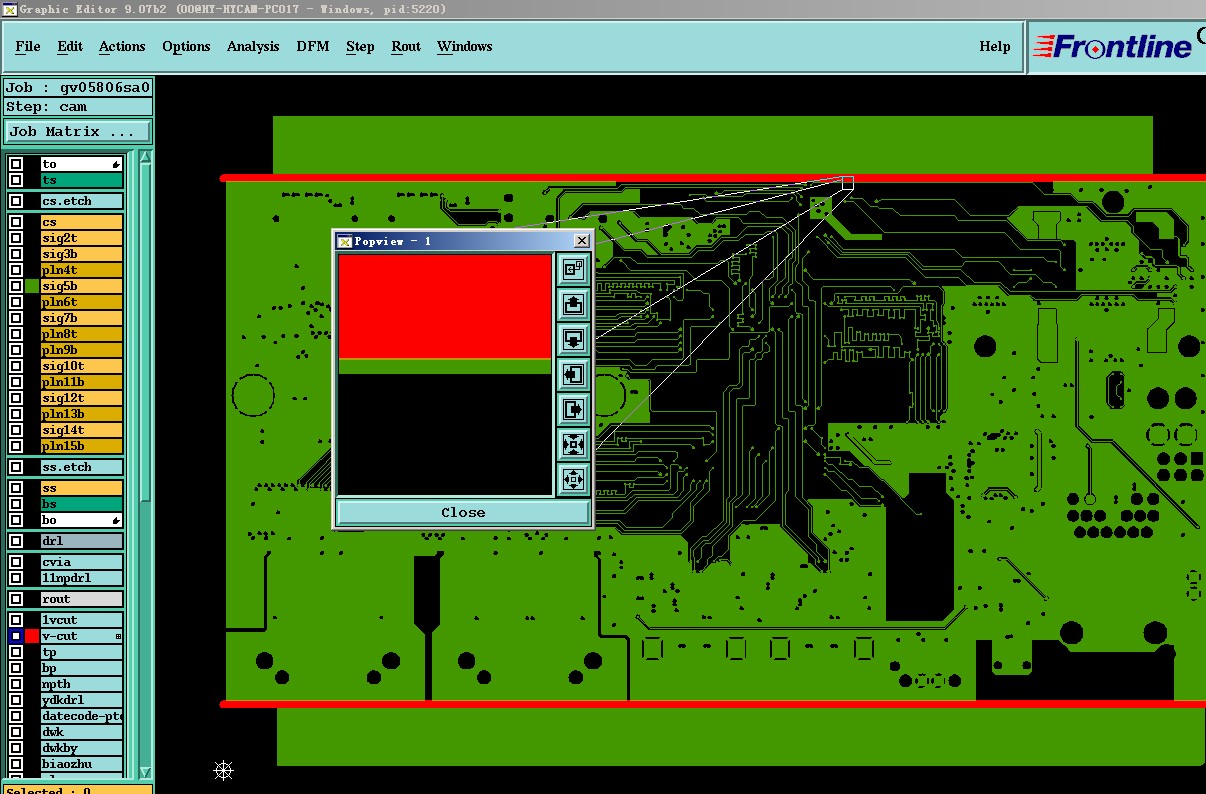Click the Popview zoom-out icon (outward arrows)
Image resolution: width=1206 pixels, height=794 pixels.
(x=573, y=479)
